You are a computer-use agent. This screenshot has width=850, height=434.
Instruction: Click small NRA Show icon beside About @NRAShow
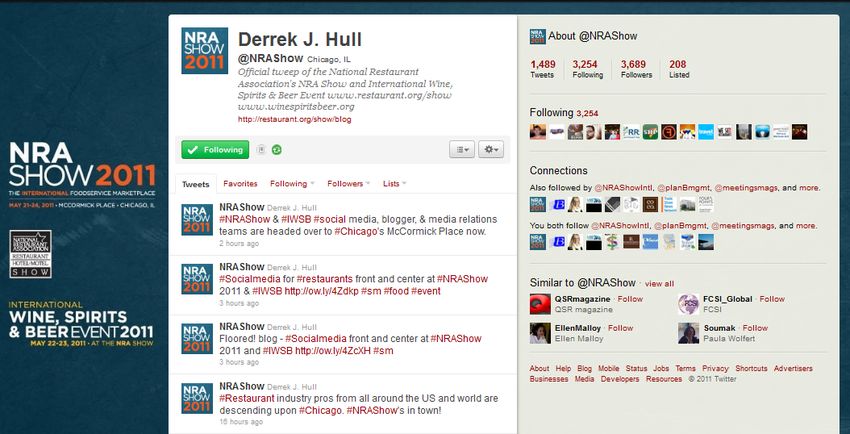(x=537, y=36)
